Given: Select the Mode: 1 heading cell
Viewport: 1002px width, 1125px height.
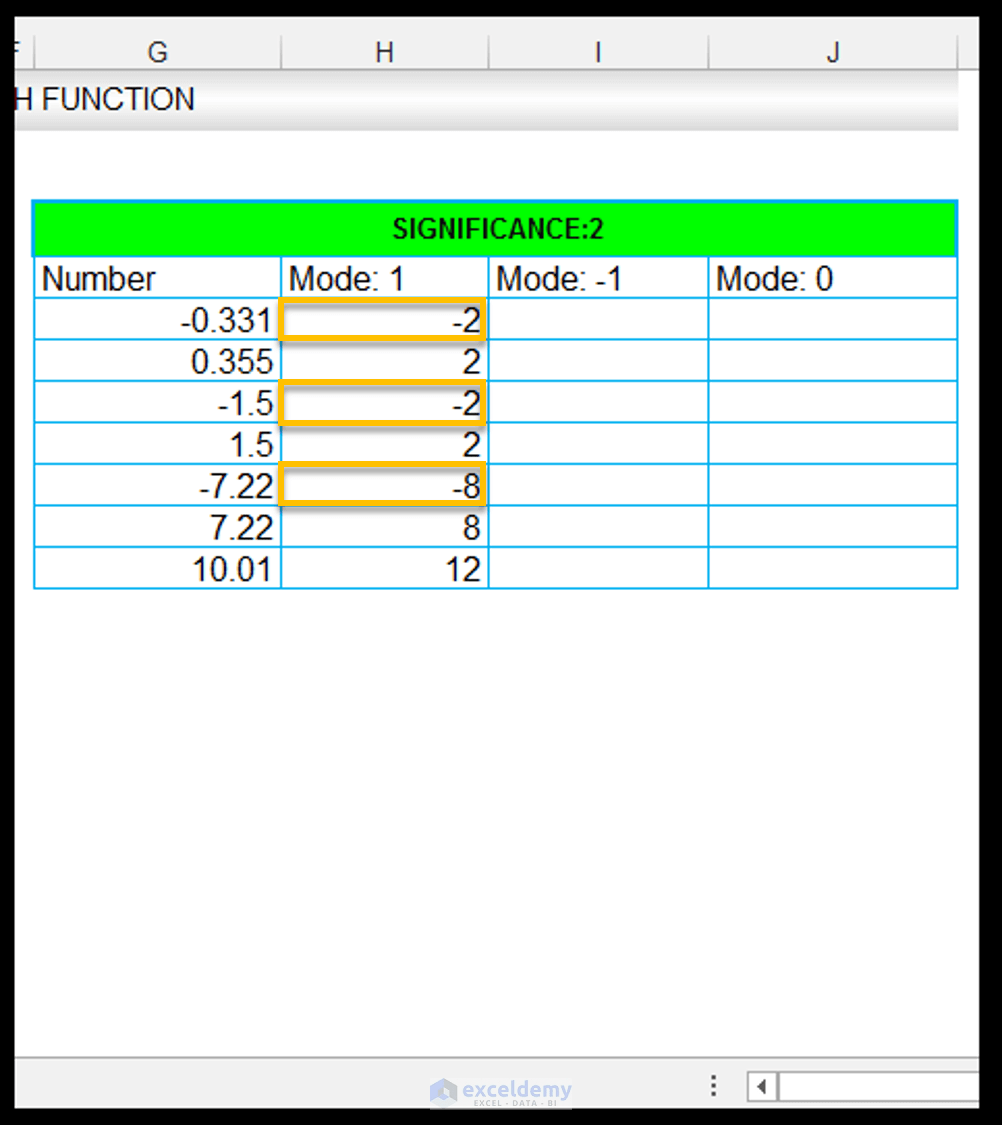Looking at the screenshot, I should [383, 278].
